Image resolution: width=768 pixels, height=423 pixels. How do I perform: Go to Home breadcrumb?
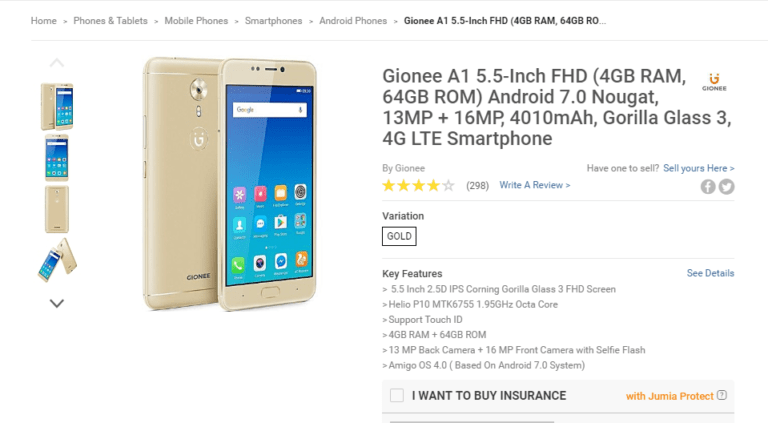pos(44,21)
